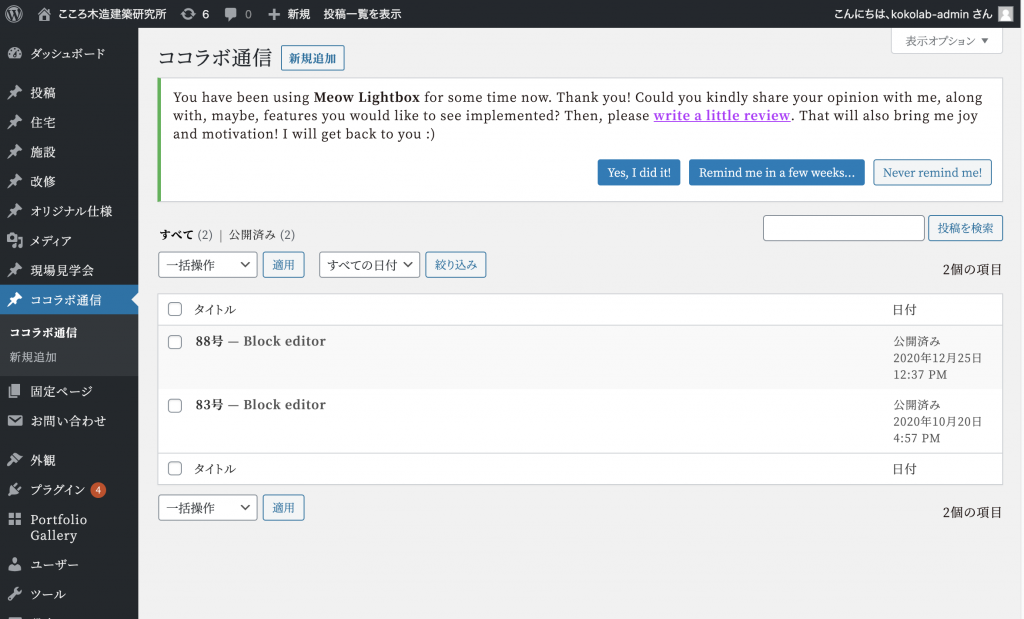Open the comments bubble icon
Image resolution: width=1024 pixels, height=619 pixels.
pyautogui.click(x=231, y=14)
